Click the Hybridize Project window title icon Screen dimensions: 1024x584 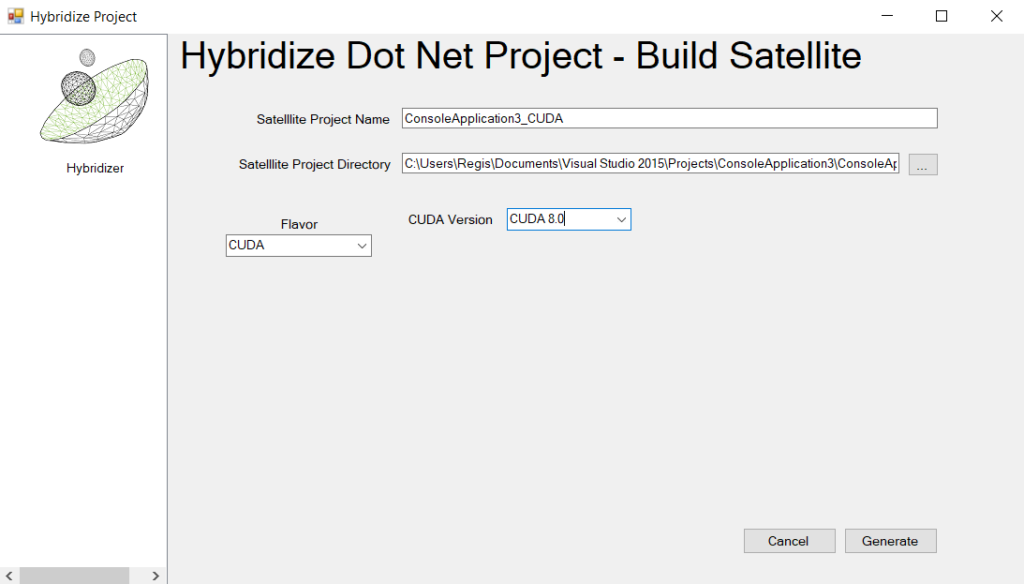pos(15,16)
